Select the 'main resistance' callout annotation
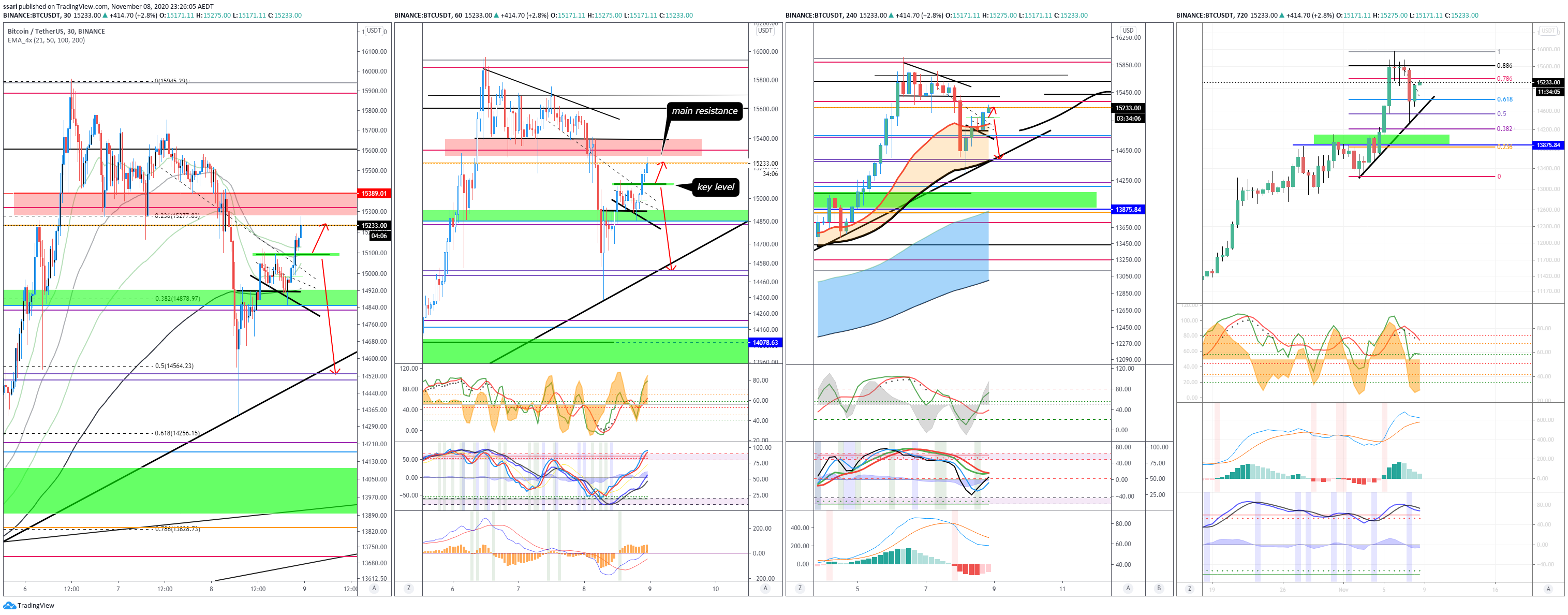 tap(704, 111)
